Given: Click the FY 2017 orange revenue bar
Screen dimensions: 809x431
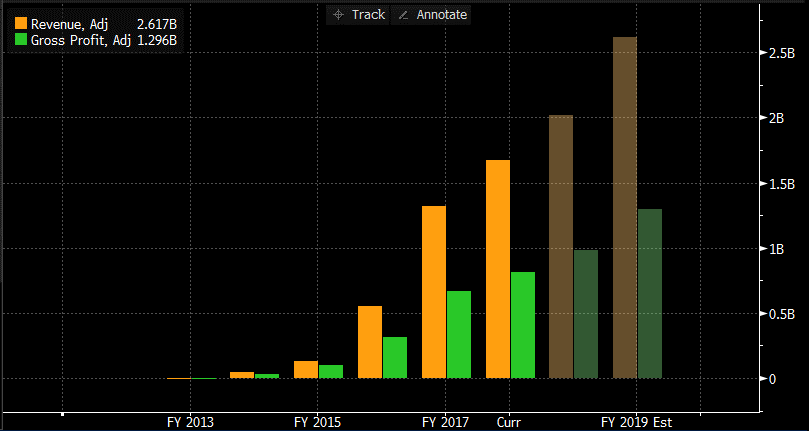Looking at the screenshot, I should (434, 292).
